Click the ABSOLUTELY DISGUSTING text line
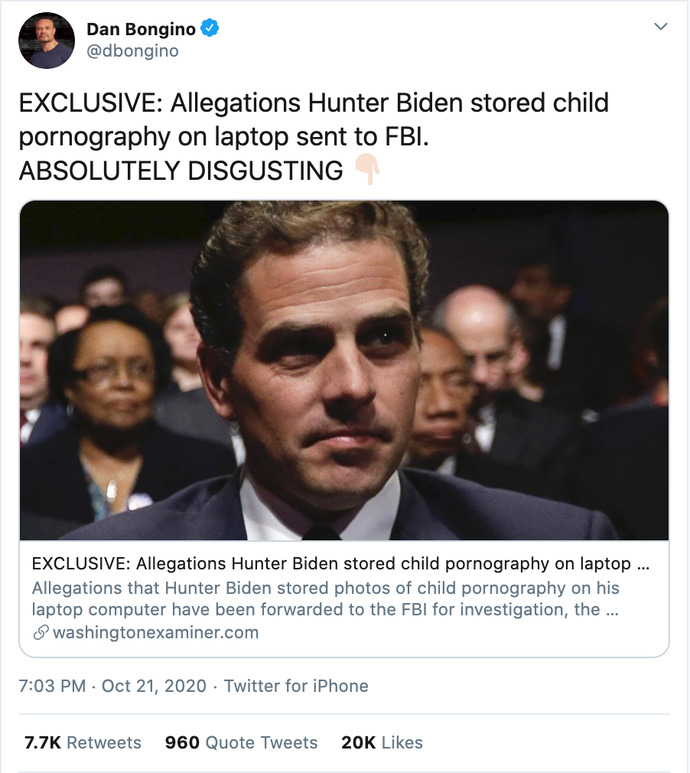690x773 pixels. coord(181,171)
